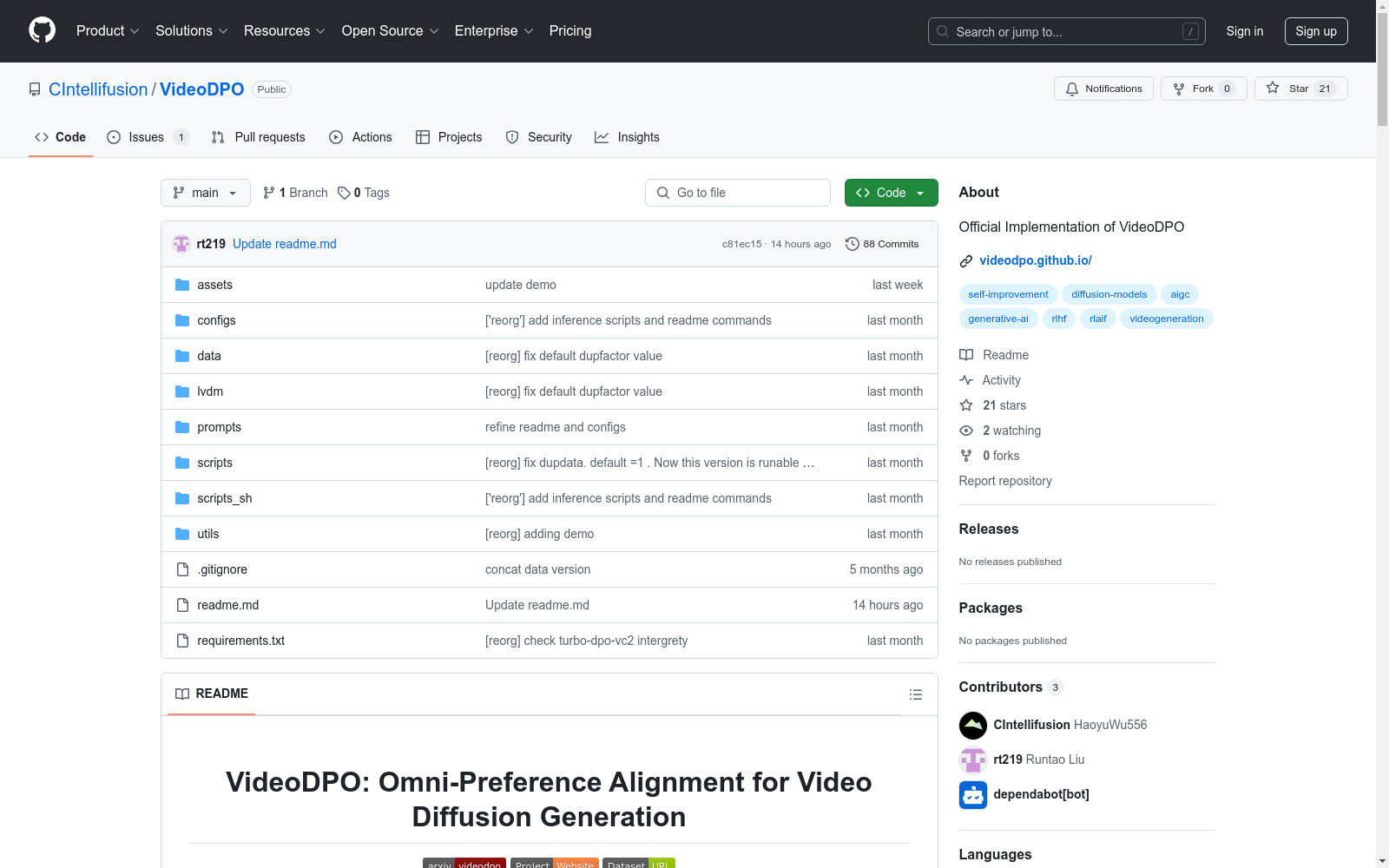Click rt219 avatar in commit header
The height and width of the screenshot is (868, 1389).
pos(181,244)
